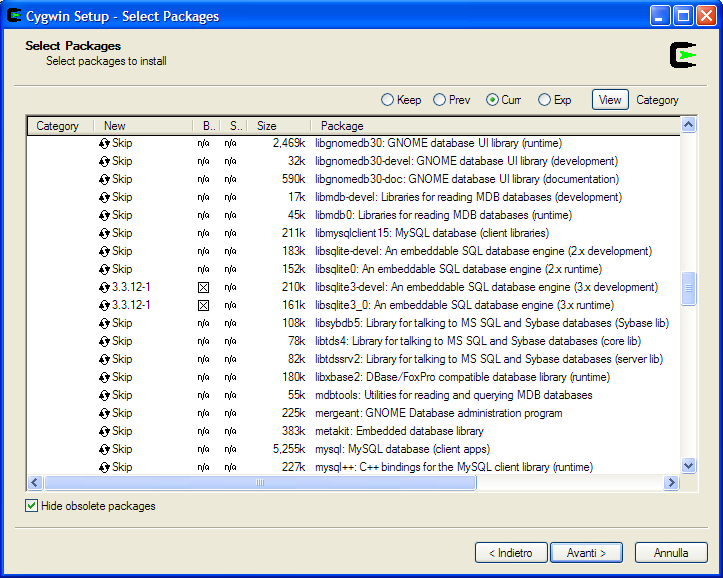Viewport: 723px width, 578px height.
Task: Click the New column header
Action: [143, 126]
